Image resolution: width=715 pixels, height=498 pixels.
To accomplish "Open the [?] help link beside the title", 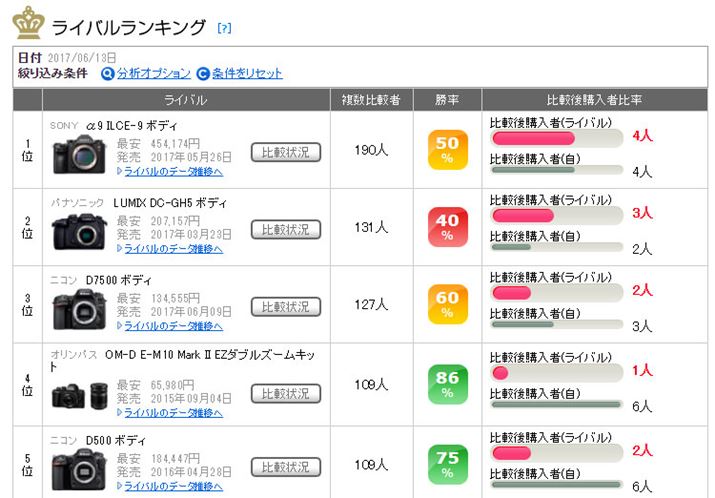I will pyautogui.click(x=224, y=28).
